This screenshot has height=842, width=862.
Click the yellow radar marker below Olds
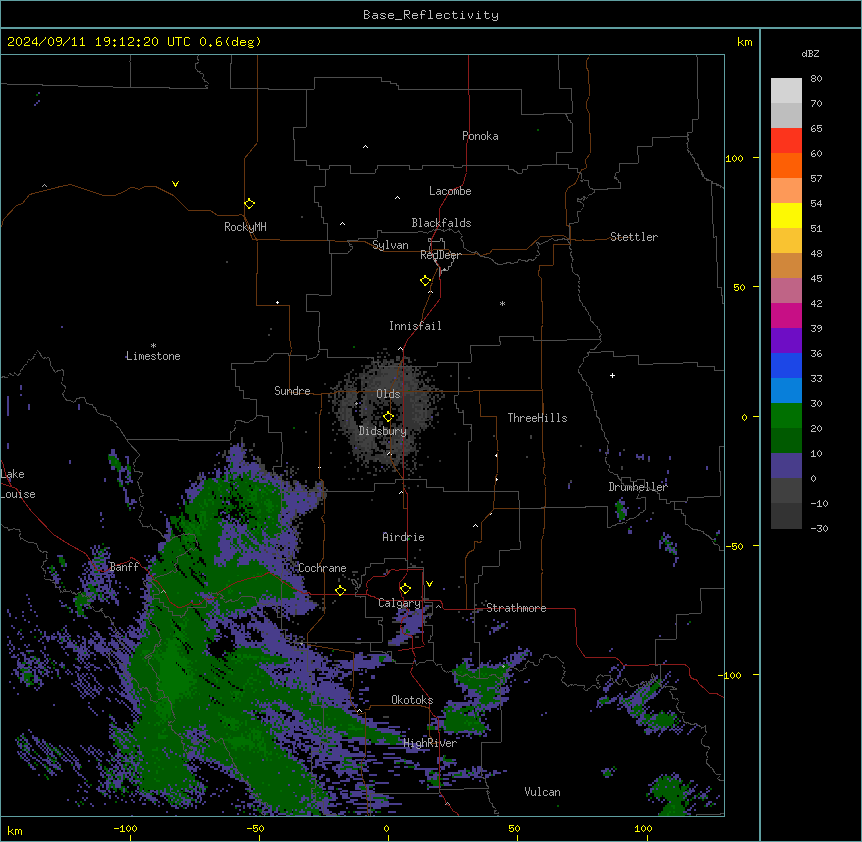[x=388, y=417]
